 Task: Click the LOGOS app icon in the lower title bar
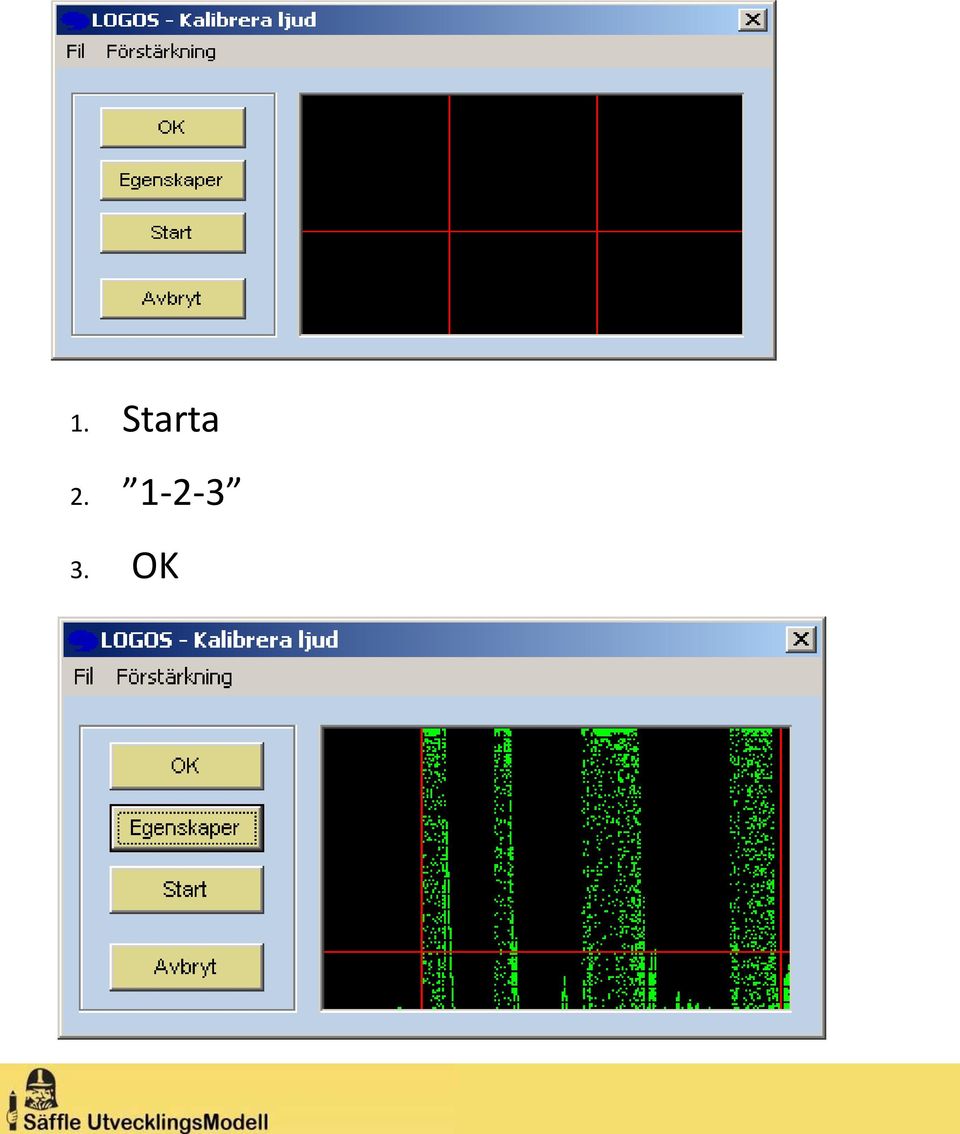(x=81, y=641)
